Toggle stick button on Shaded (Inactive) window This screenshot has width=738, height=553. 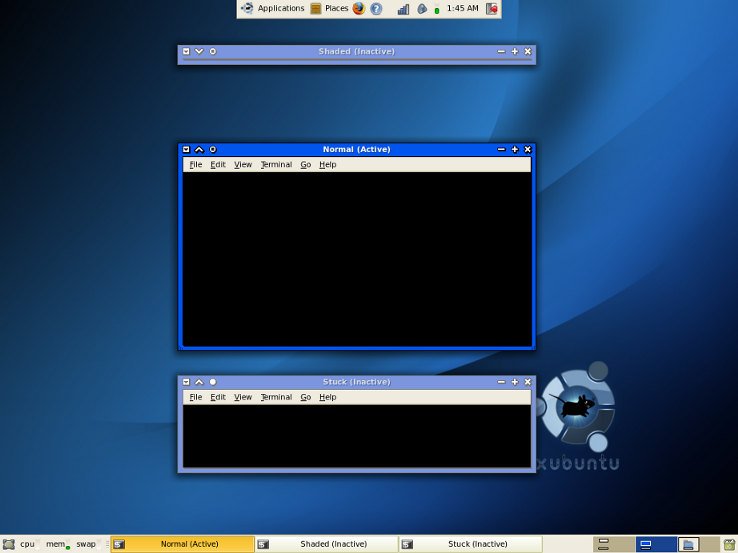pos(213,51)
